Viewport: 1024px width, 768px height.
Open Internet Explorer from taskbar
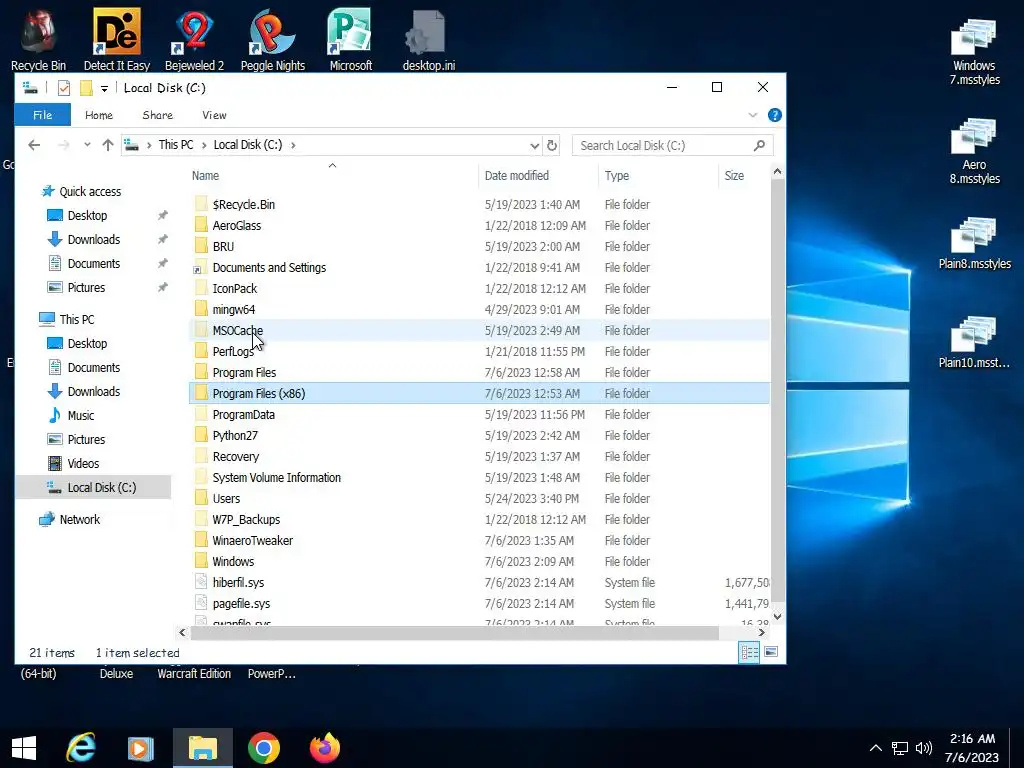(81, 748)
